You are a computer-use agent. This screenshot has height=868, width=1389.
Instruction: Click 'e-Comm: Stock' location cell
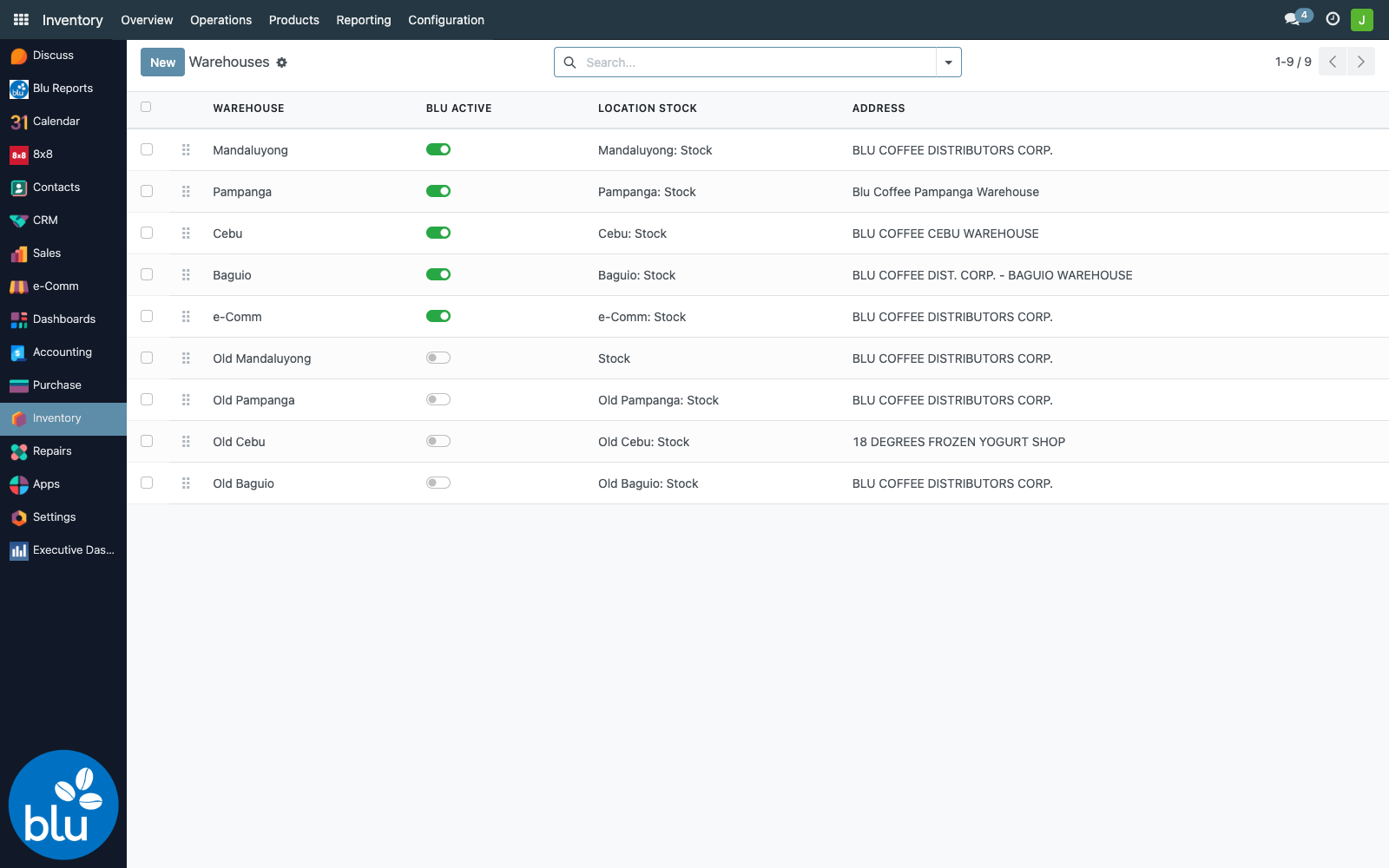[x=642, y=317]
